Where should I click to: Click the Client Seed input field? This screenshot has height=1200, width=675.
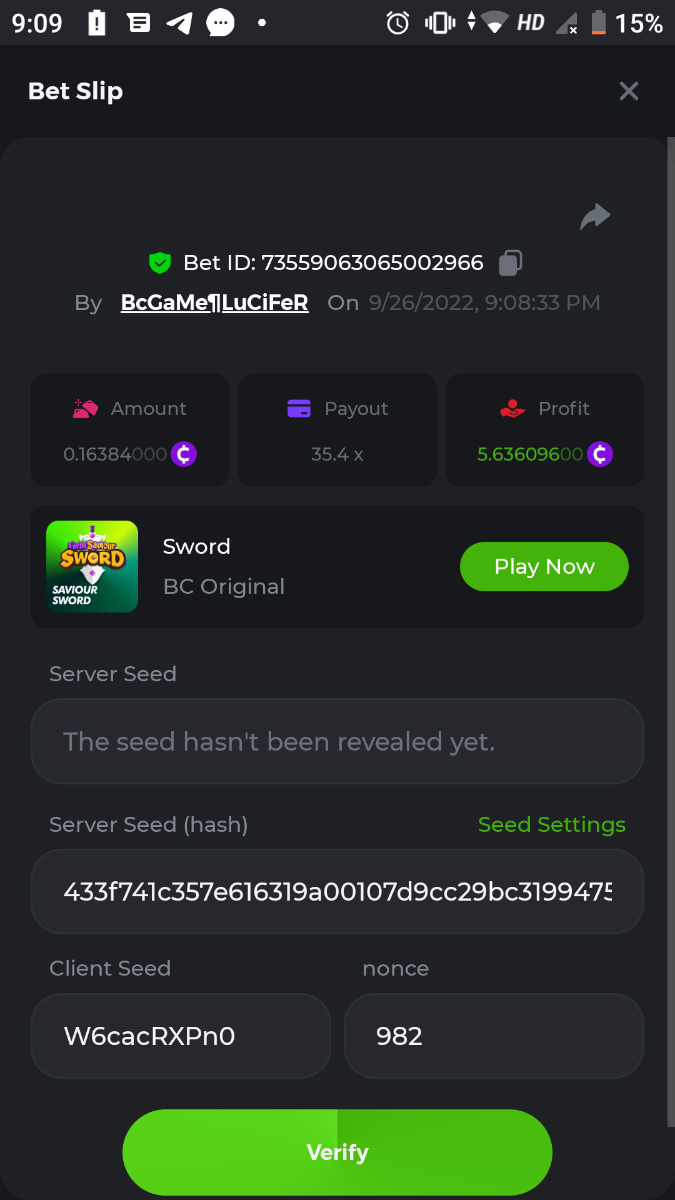181,1036
